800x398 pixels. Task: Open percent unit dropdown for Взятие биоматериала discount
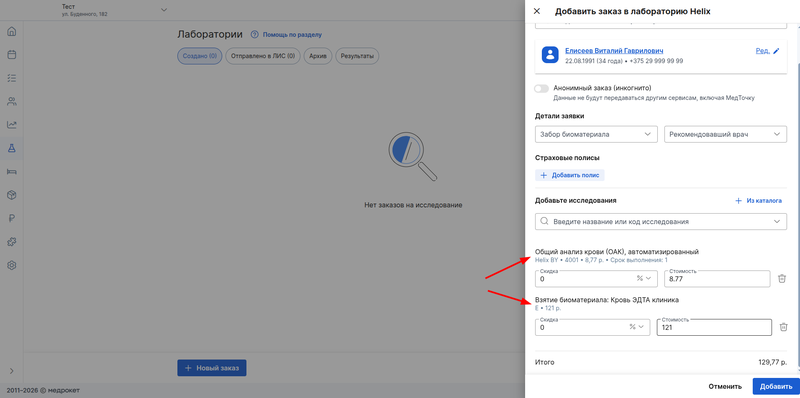point(636,327)
